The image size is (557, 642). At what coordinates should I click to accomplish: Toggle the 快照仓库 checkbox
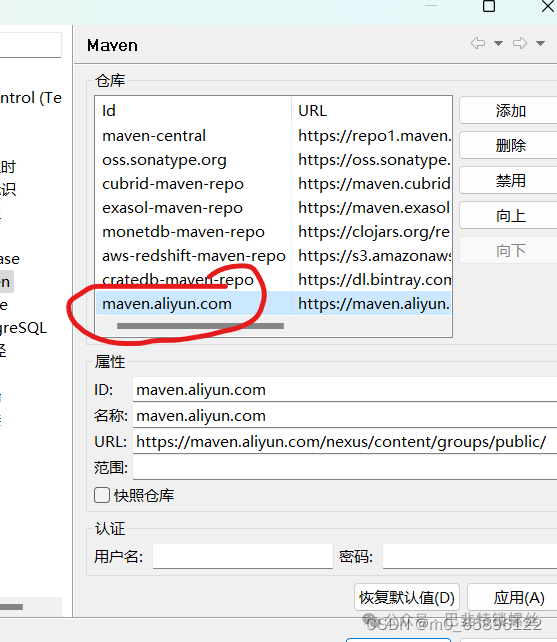[102, 495]
